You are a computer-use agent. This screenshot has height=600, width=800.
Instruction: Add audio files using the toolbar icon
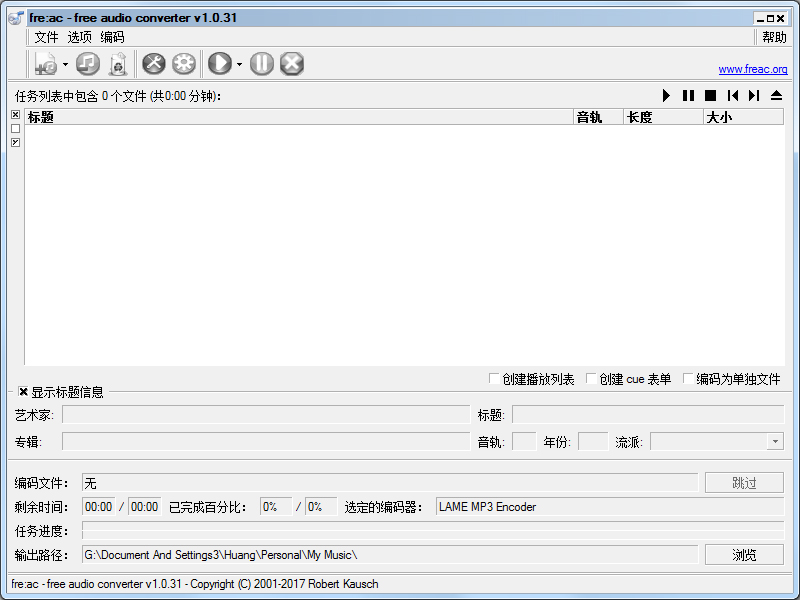46,63
